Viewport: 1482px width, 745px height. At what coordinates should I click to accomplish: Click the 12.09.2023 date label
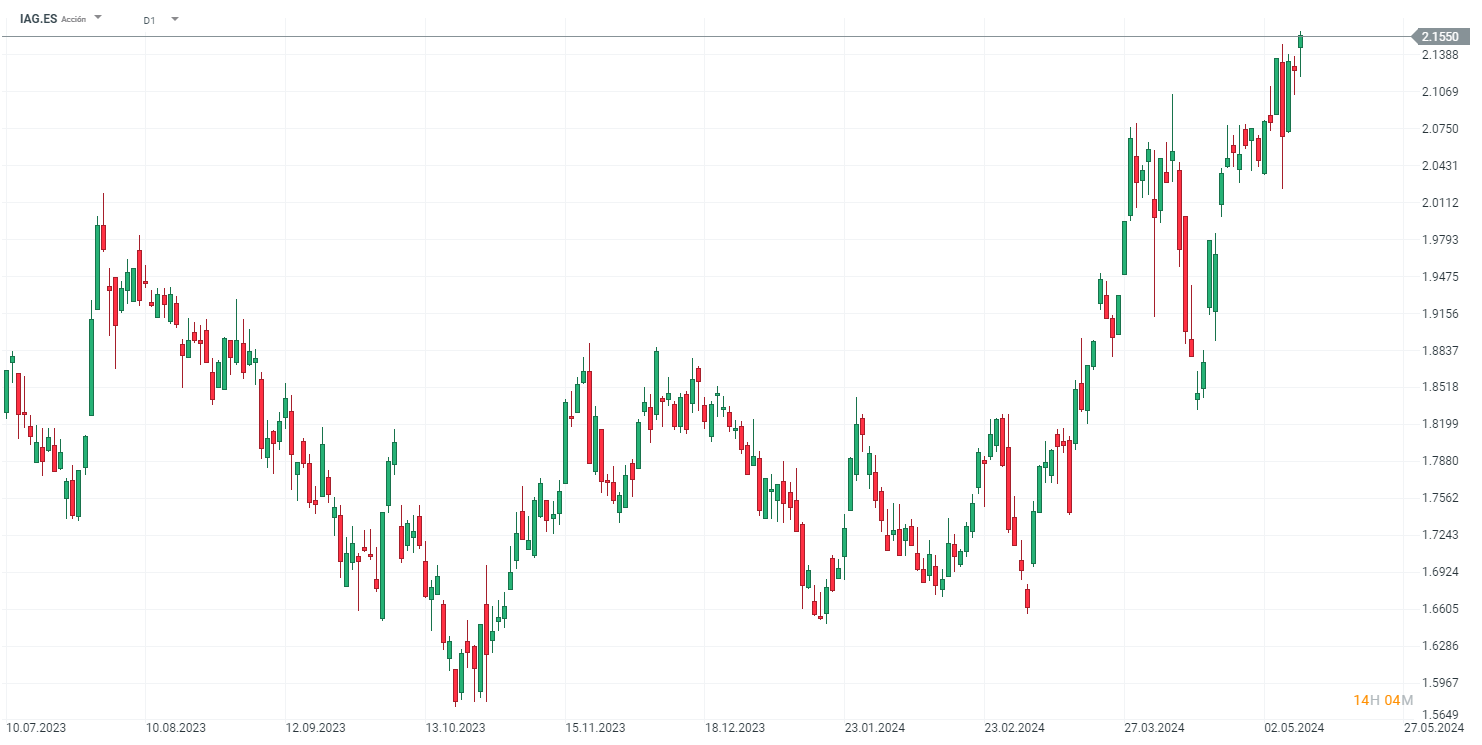(315, 728)
